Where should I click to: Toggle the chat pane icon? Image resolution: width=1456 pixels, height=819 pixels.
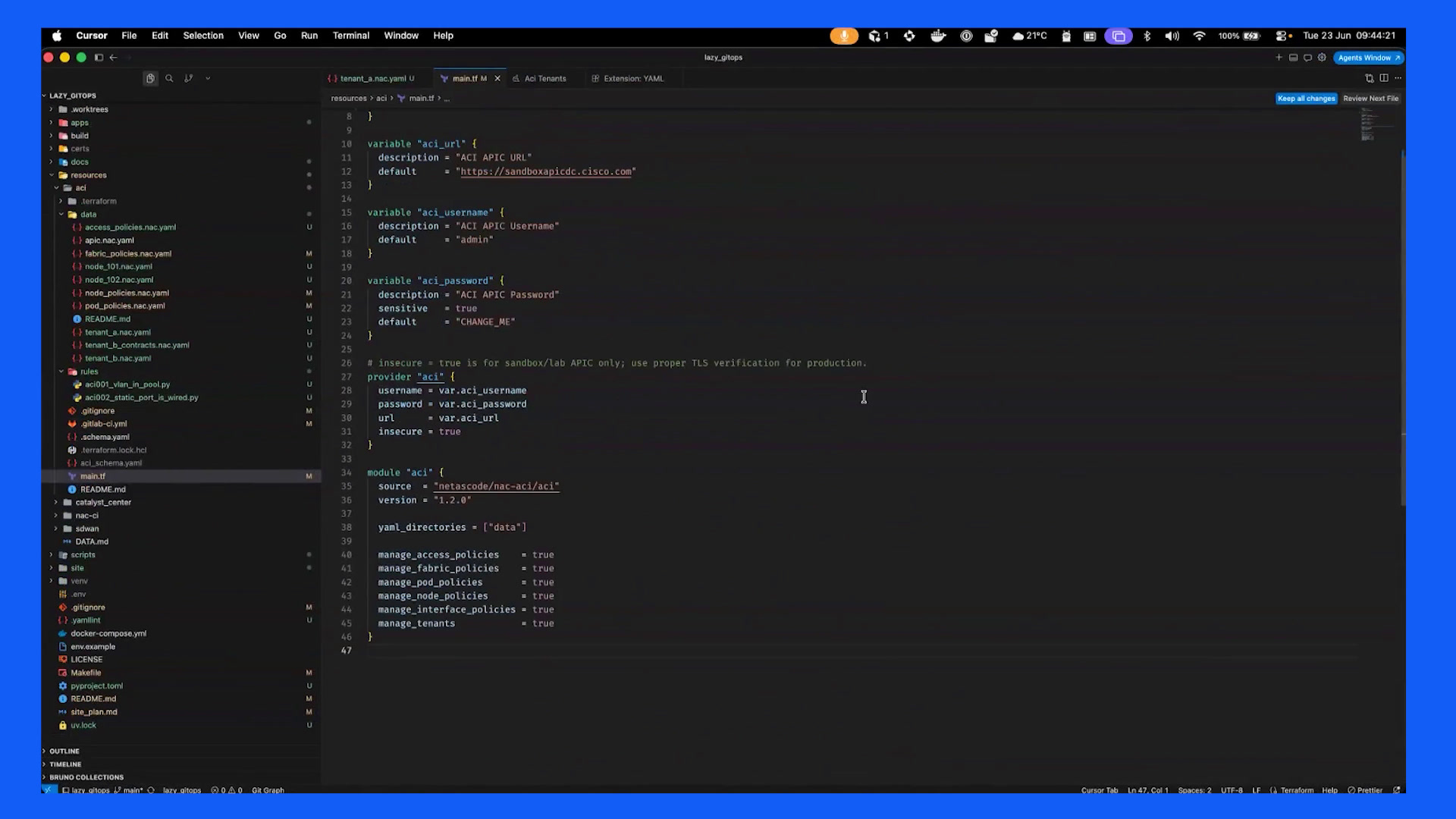[1307, 58]
